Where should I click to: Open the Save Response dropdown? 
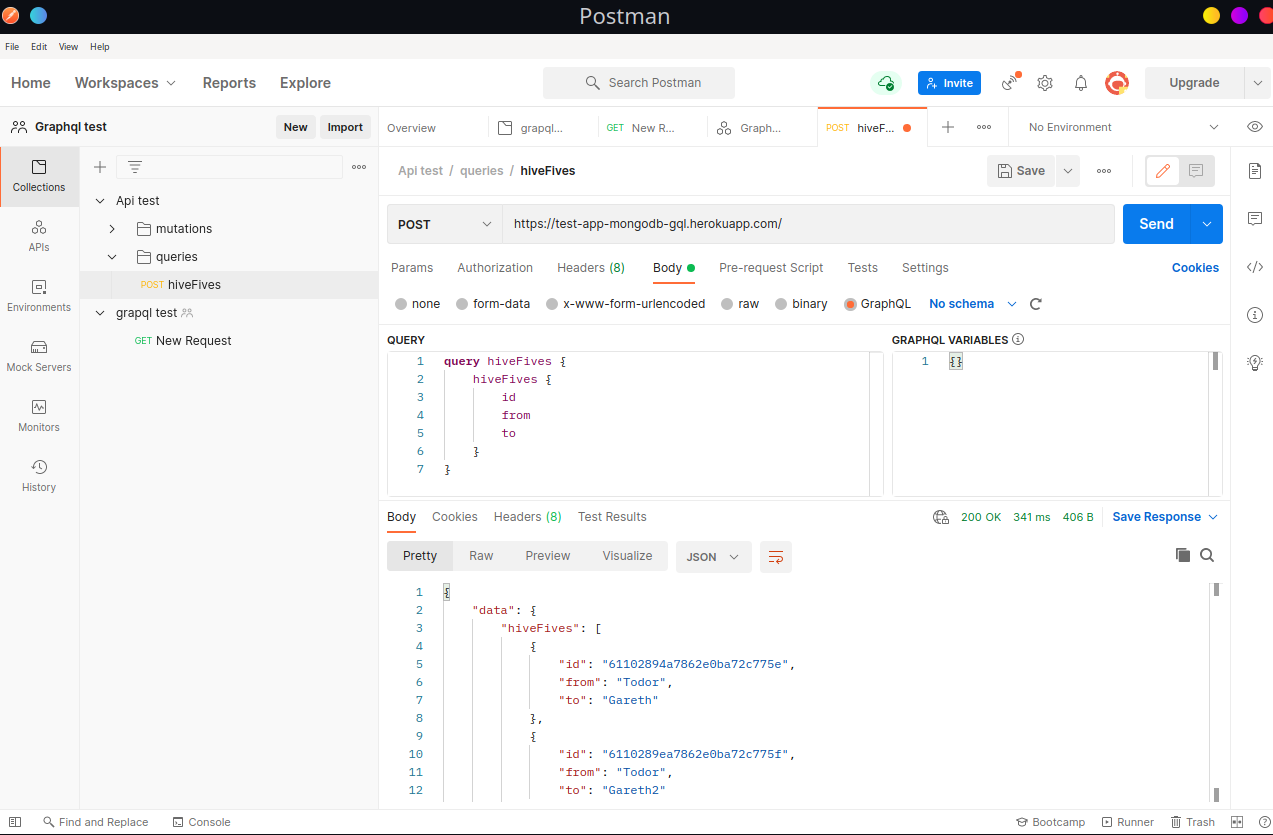pyautogui.click(x=1165, y=517)
